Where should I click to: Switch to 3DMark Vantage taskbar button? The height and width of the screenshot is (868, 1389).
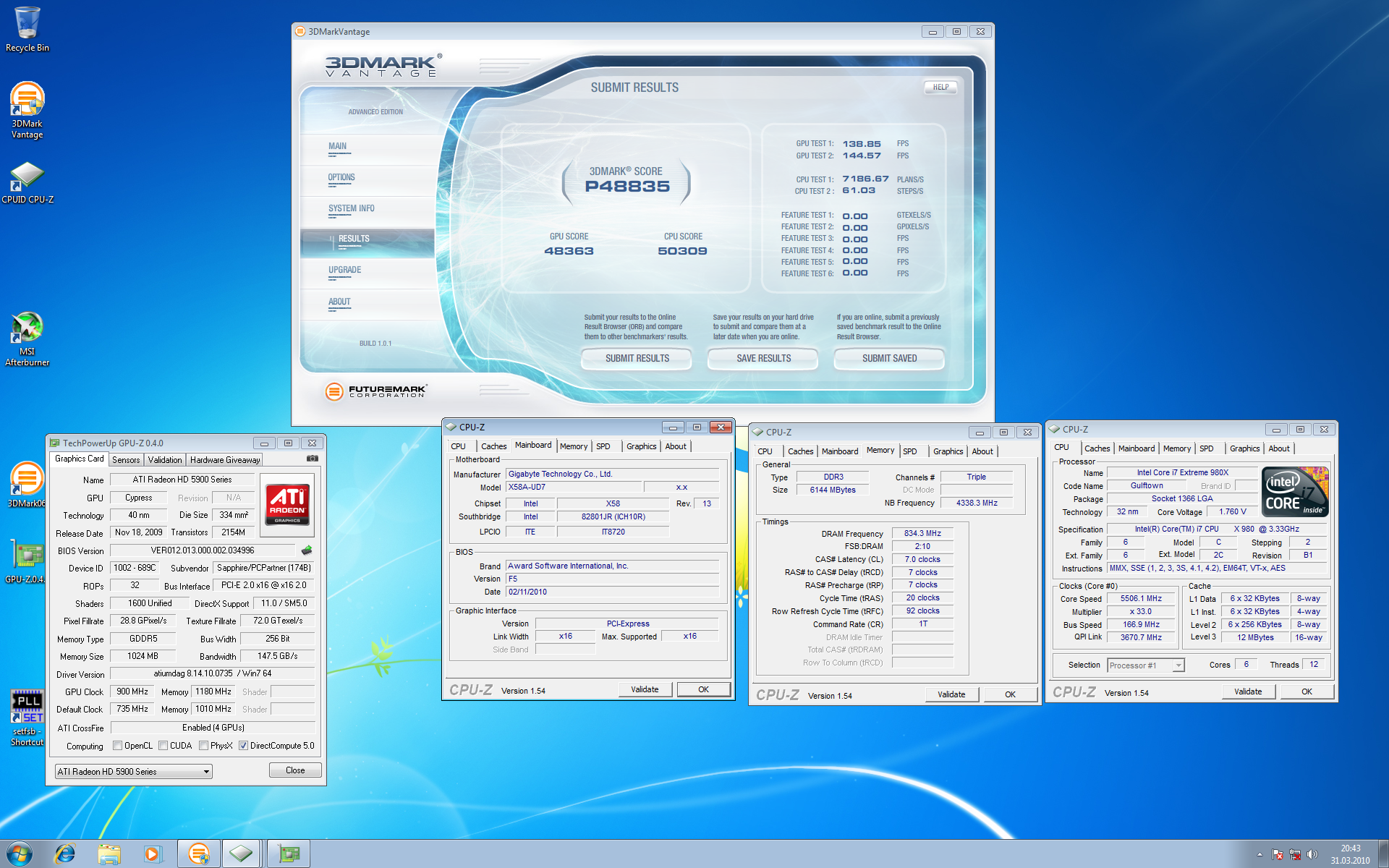pos(198,854)
